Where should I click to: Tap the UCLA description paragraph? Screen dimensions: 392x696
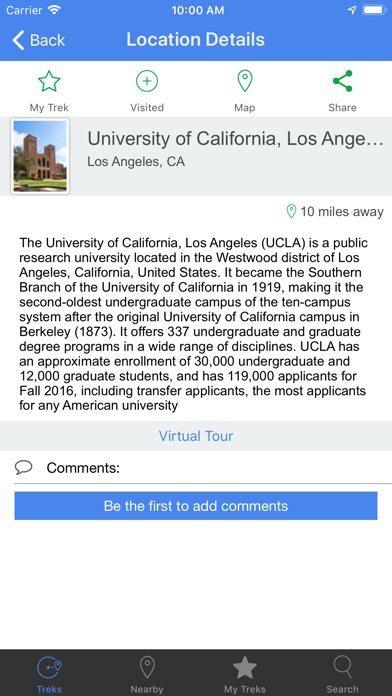pyautogui.click(x=193, y=324)
